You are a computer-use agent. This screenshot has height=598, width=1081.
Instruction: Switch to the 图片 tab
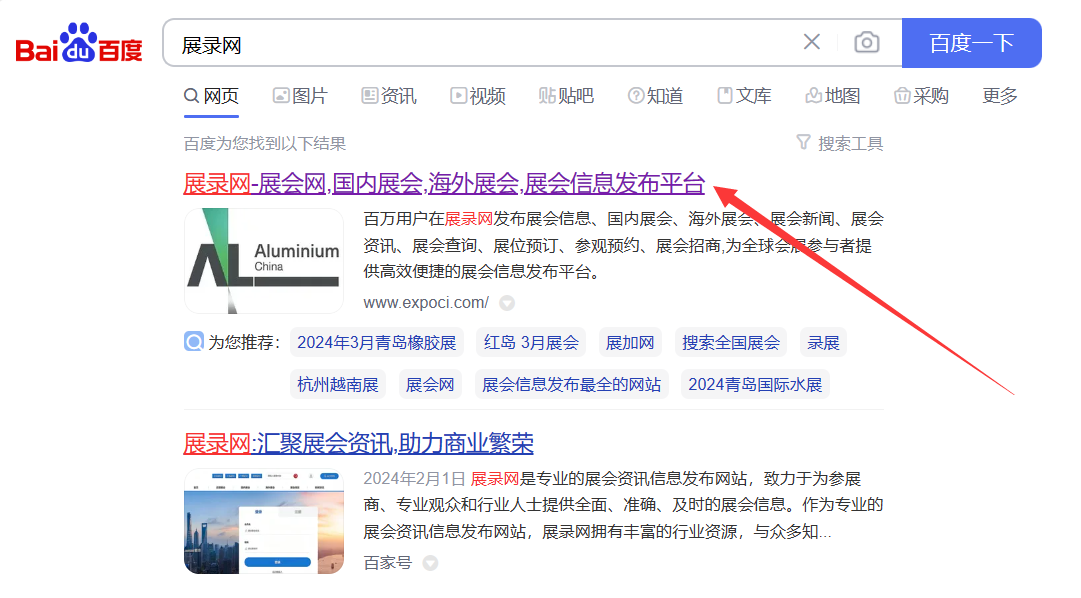click(x=300, y=96)
